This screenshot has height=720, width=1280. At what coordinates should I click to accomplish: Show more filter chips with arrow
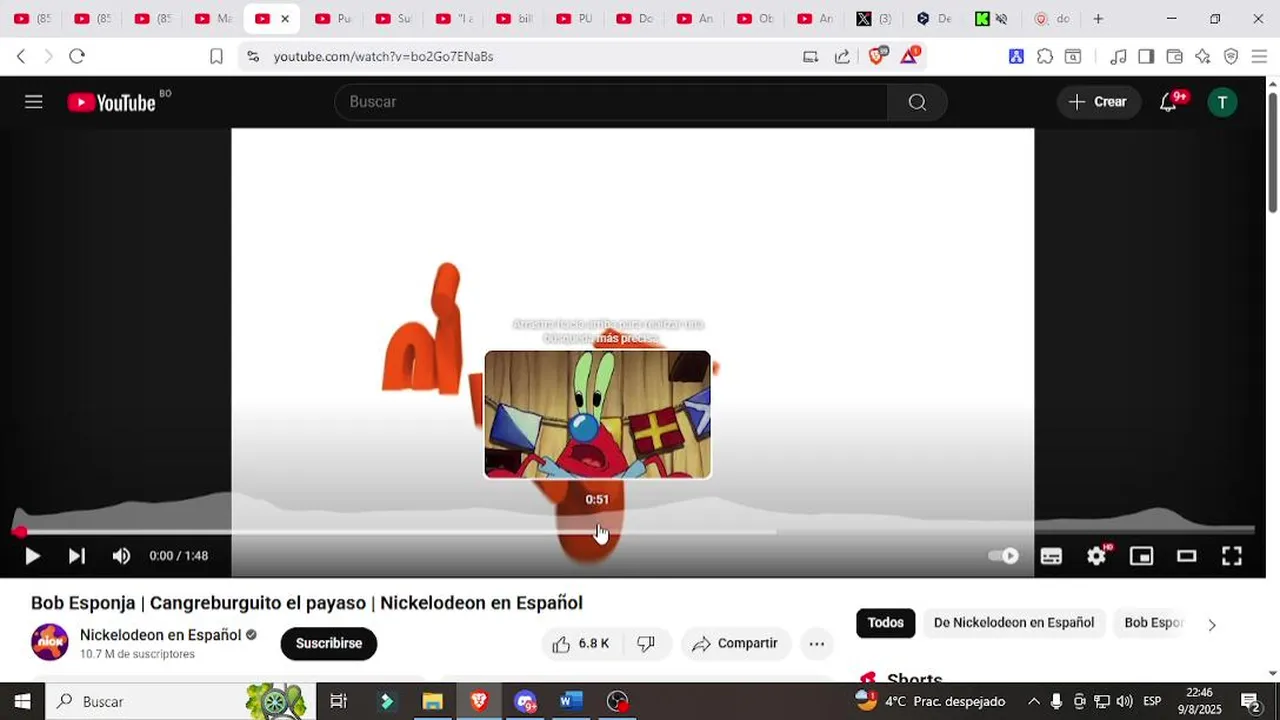(x=1212, y=625)
